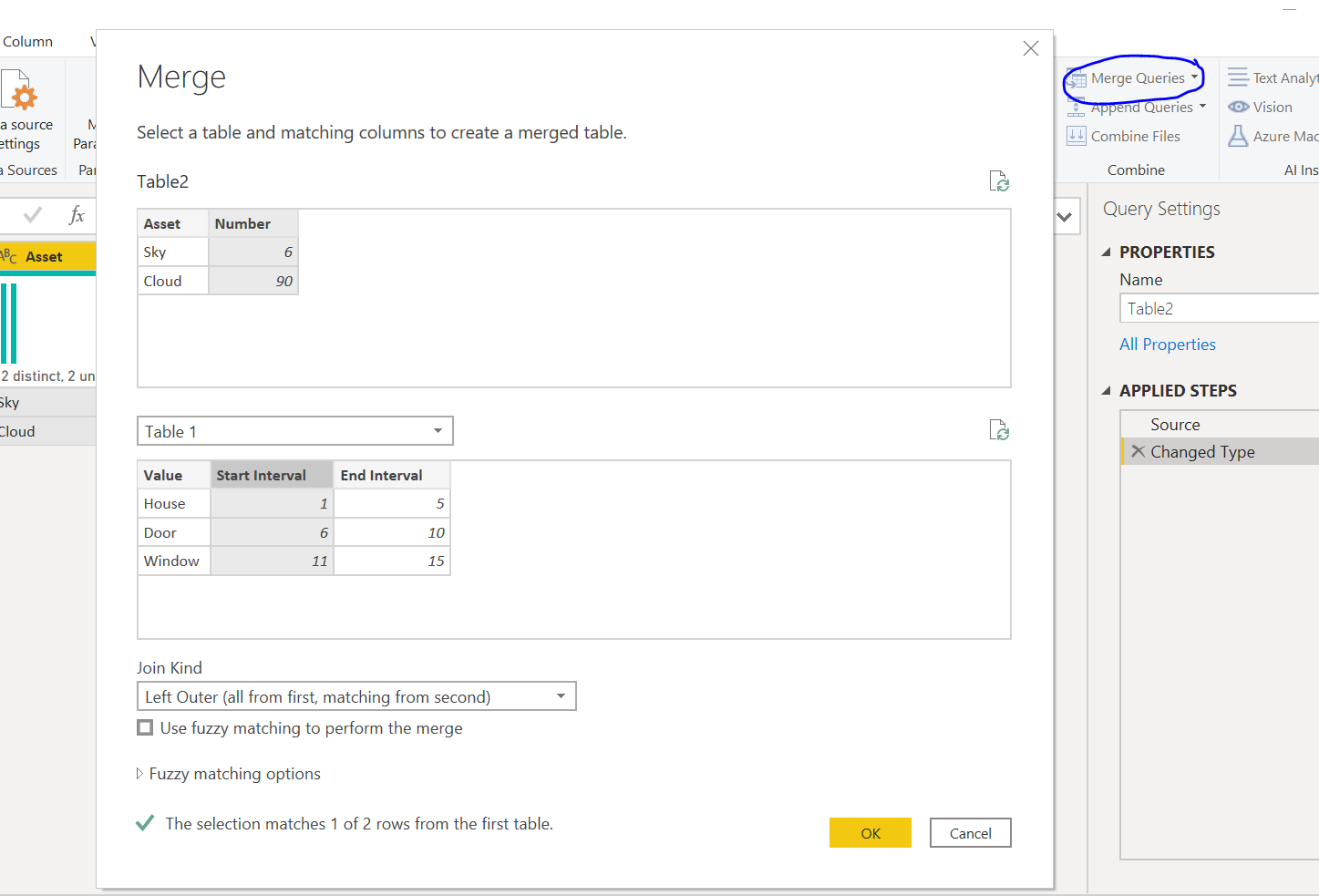Viewport: 1319px width, 896px height.
Task: Click the Combine Files icon in ribbon
Action: point(1077,136)
